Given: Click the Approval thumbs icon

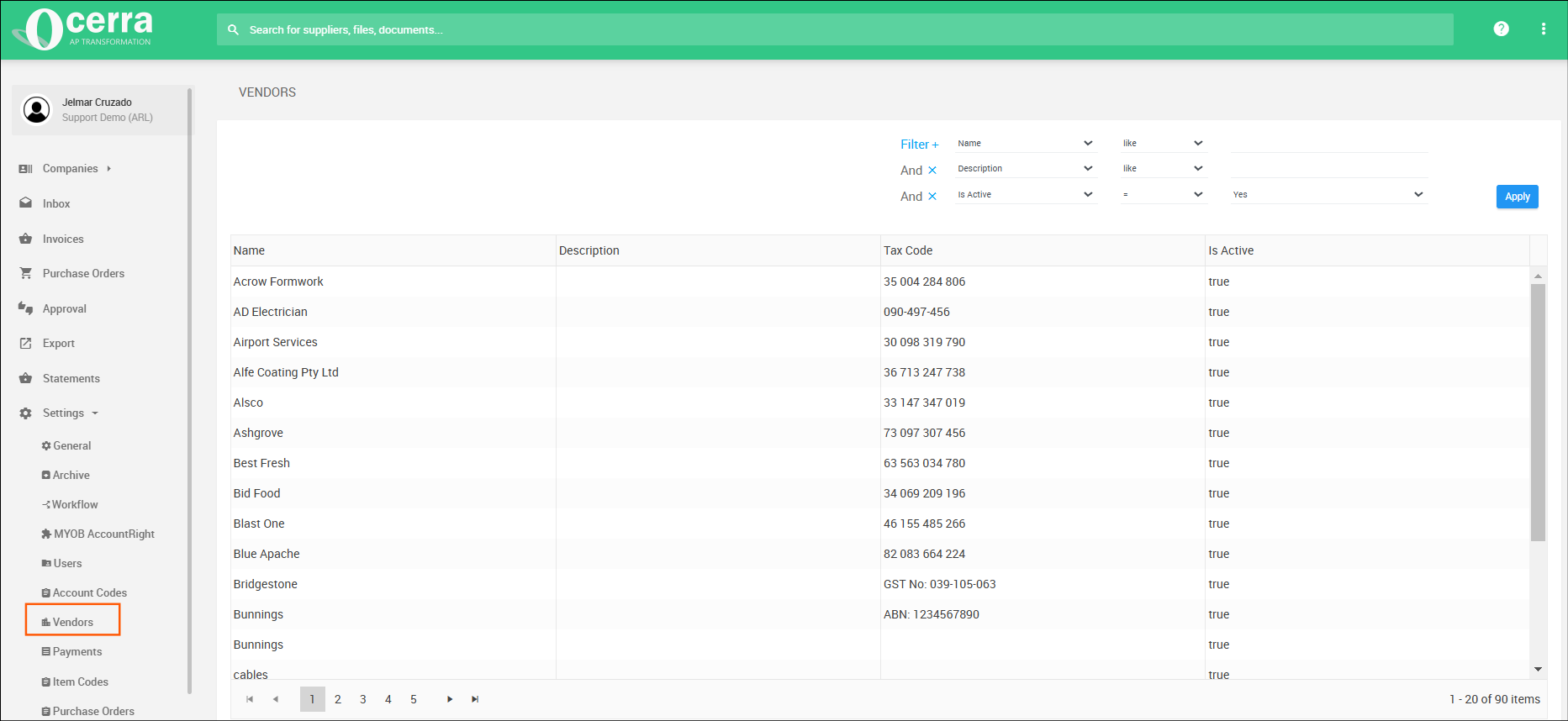Looking at the screenshot, I should pyautogui.click(x=26, y=308).
